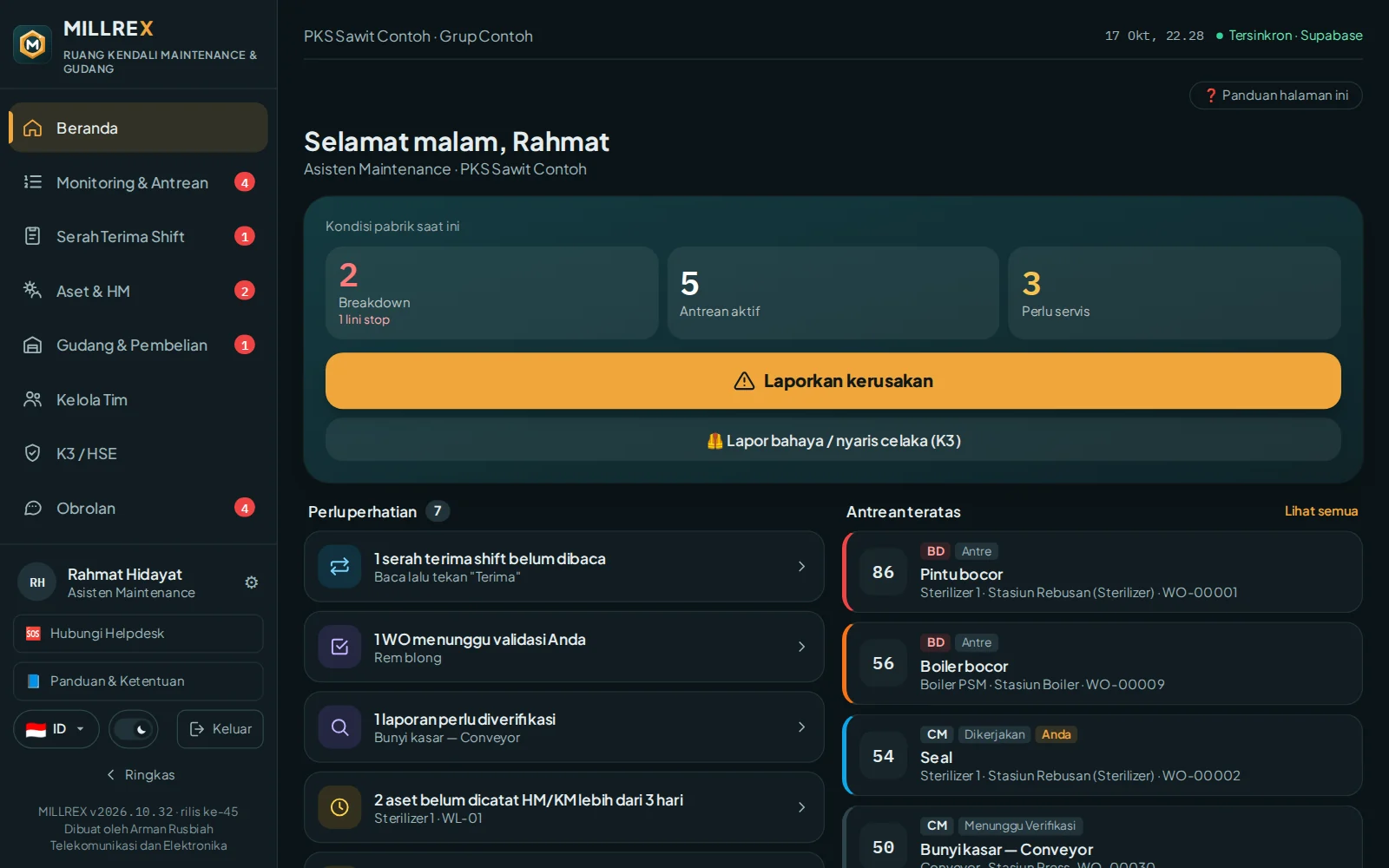Open Panduan halaman ini help
Viewport: 1389px width, 868px height.
click(1276, 95)
